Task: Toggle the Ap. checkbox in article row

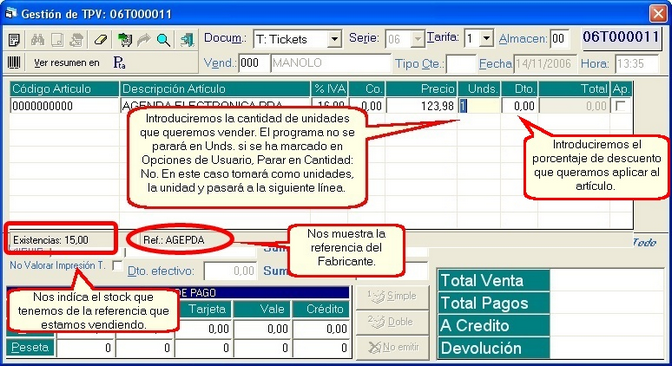Action: [620, 105]
